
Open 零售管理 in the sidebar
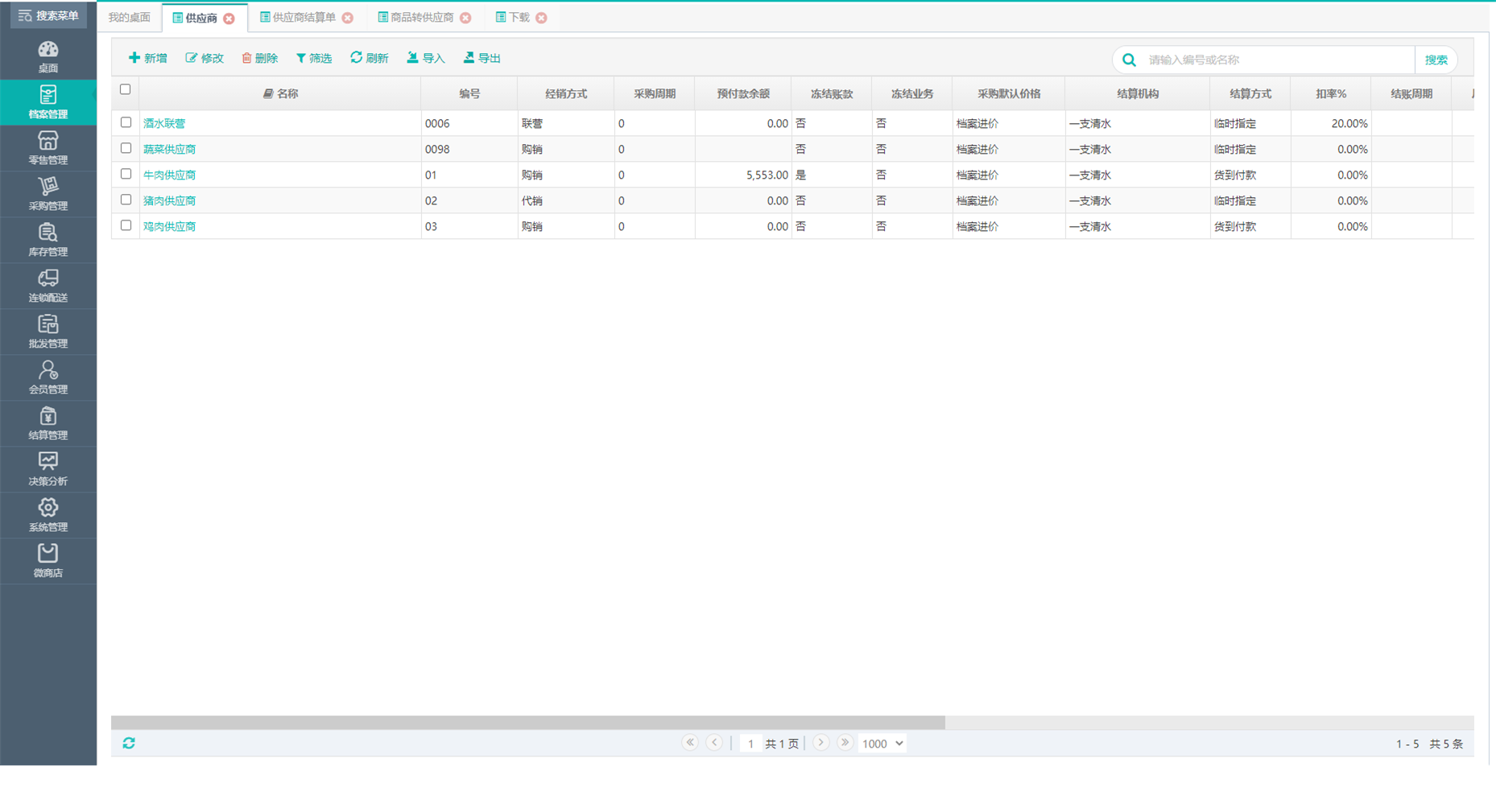(x=48, y=148)
